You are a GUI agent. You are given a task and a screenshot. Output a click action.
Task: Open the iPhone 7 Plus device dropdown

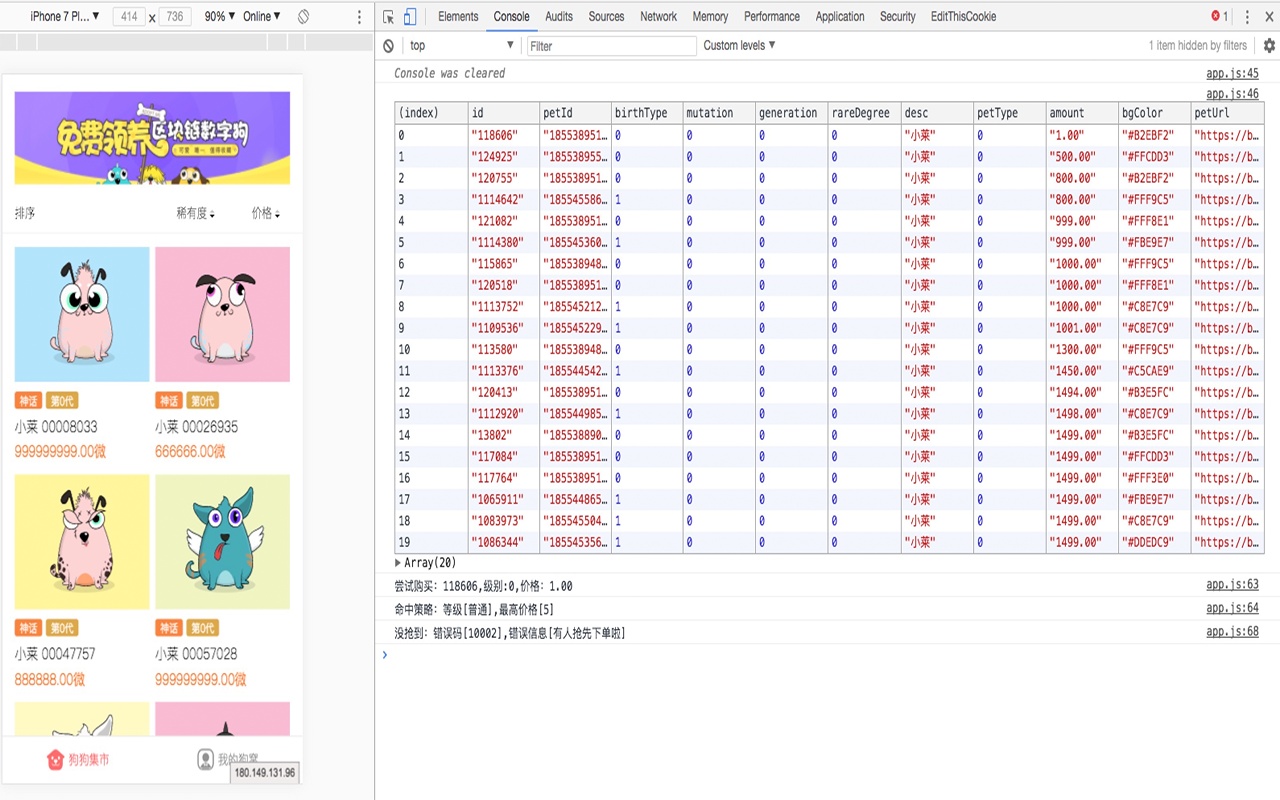pyautogui.click(x=65, y=17)
